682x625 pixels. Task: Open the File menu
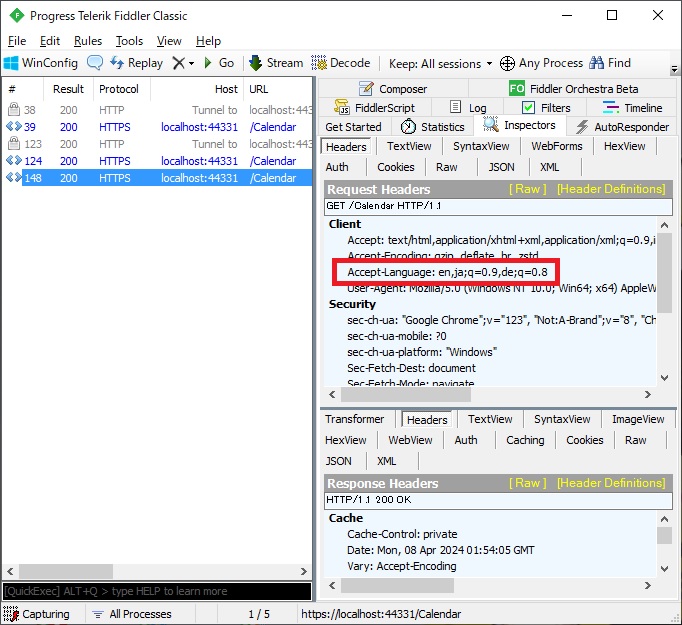pyautogui.click(x=17, y=41)
